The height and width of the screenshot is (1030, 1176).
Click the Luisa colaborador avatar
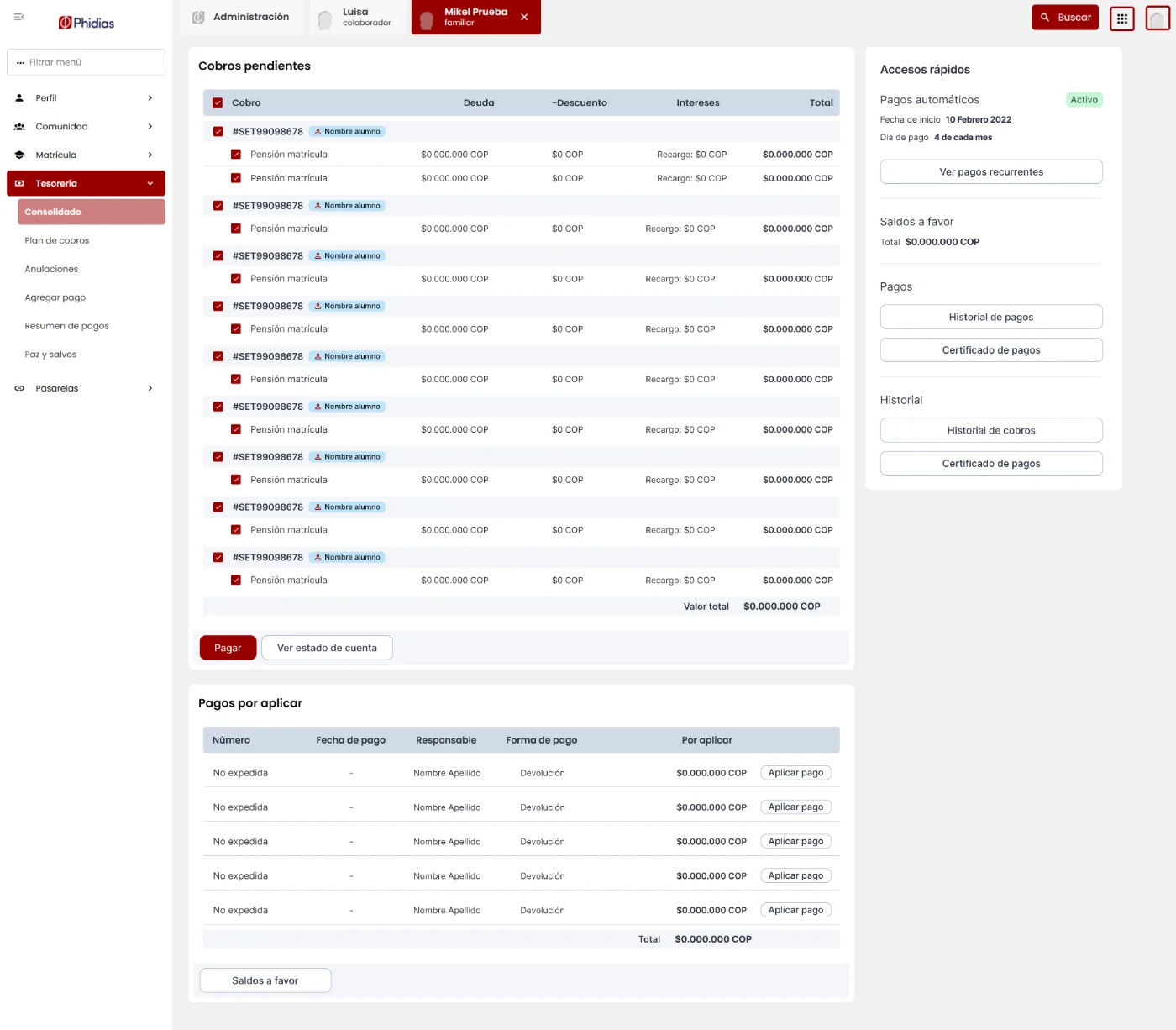pyautogui.click(x=325, y=18)
